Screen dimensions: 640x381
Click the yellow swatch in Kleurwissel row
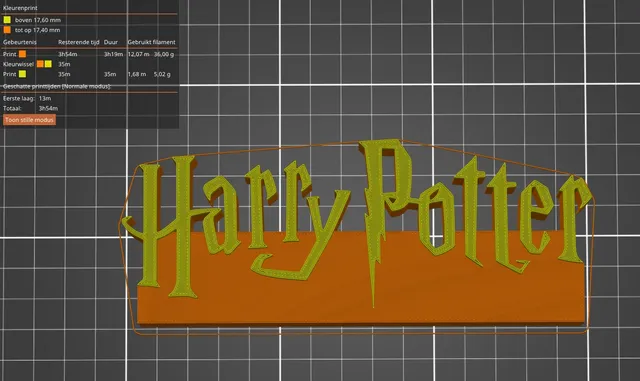click(48, 64)
